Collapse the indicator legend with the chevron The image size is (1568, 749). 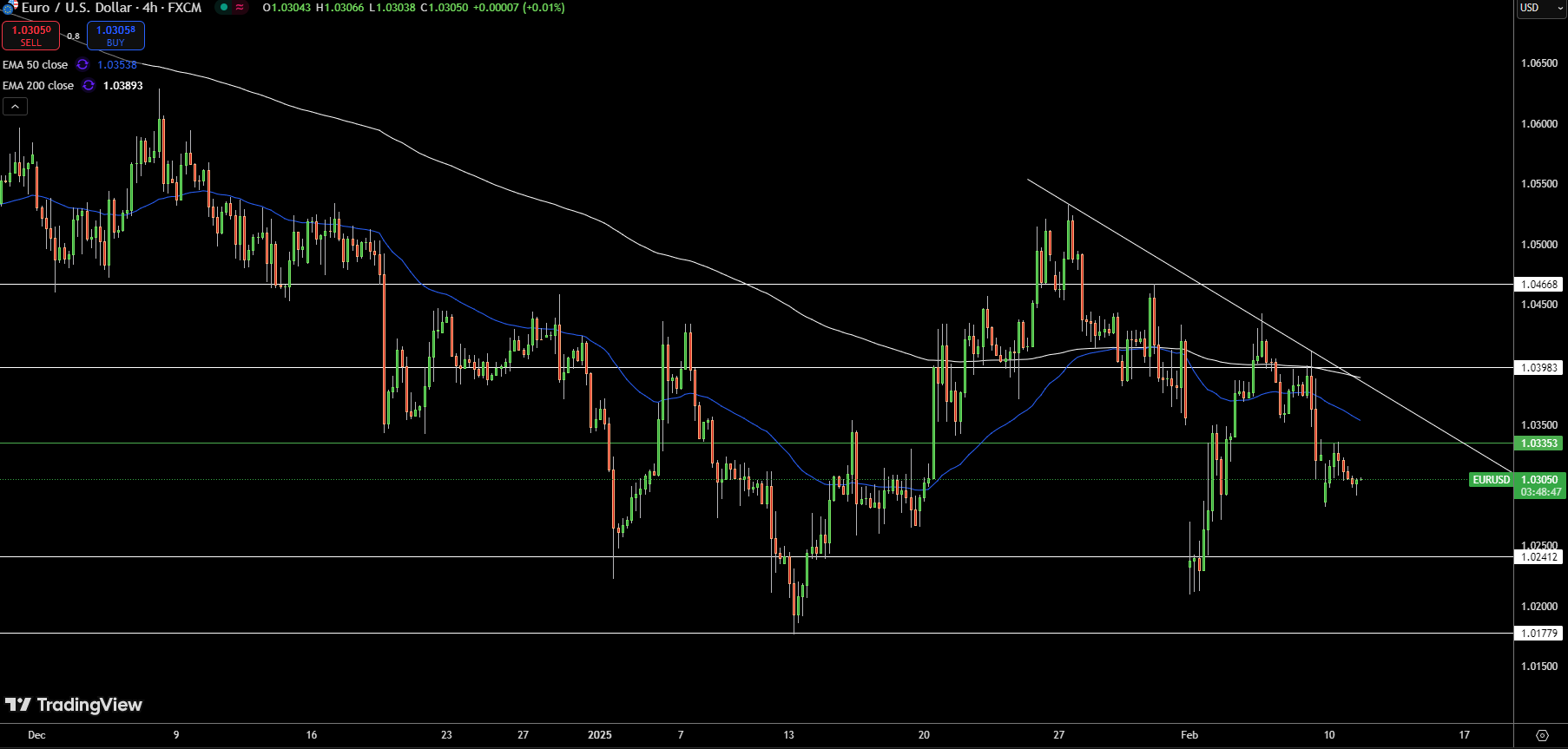coord(15,107)
